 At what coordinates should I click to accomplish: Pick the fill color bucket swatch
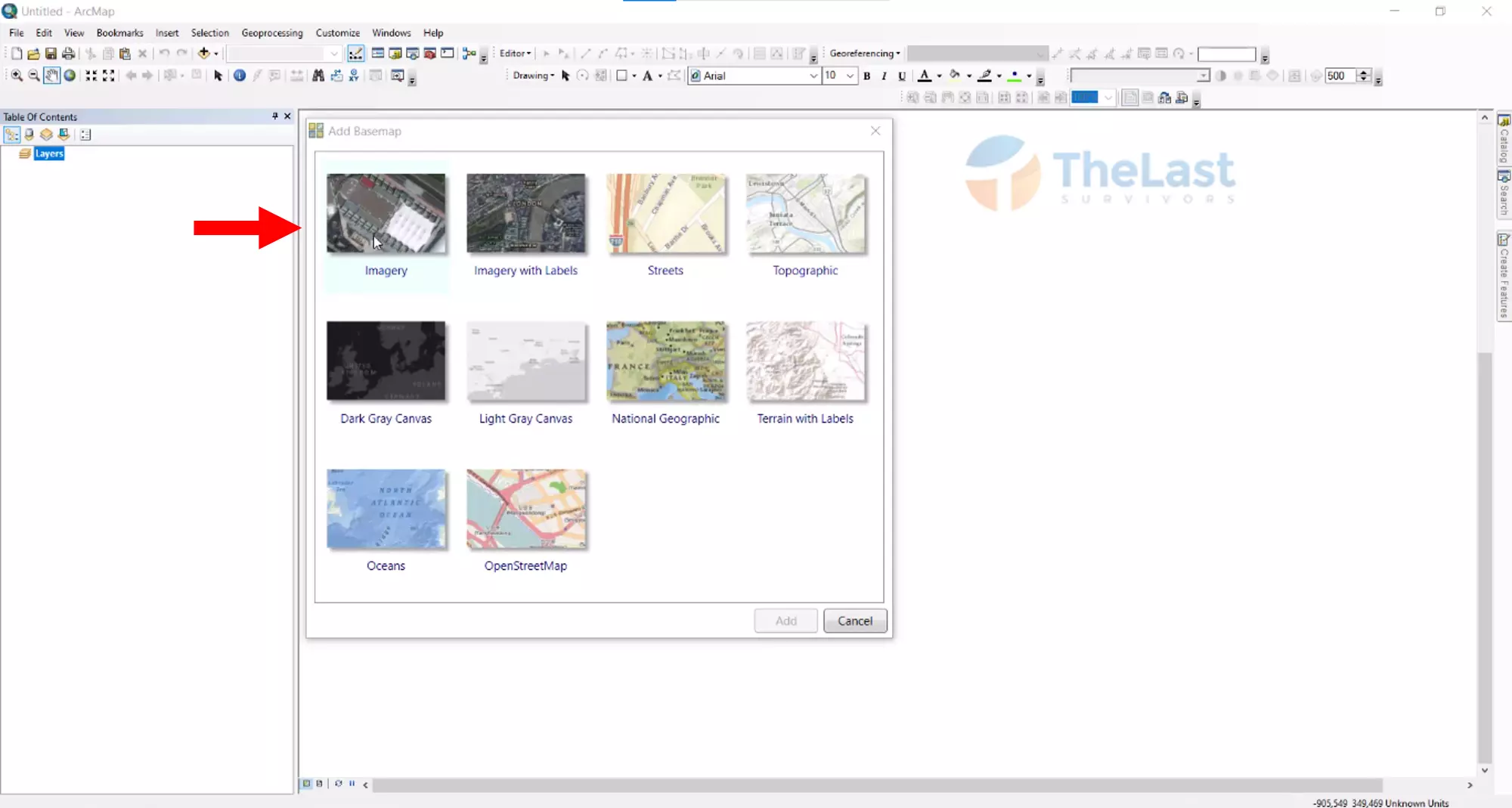pos(954,76)
